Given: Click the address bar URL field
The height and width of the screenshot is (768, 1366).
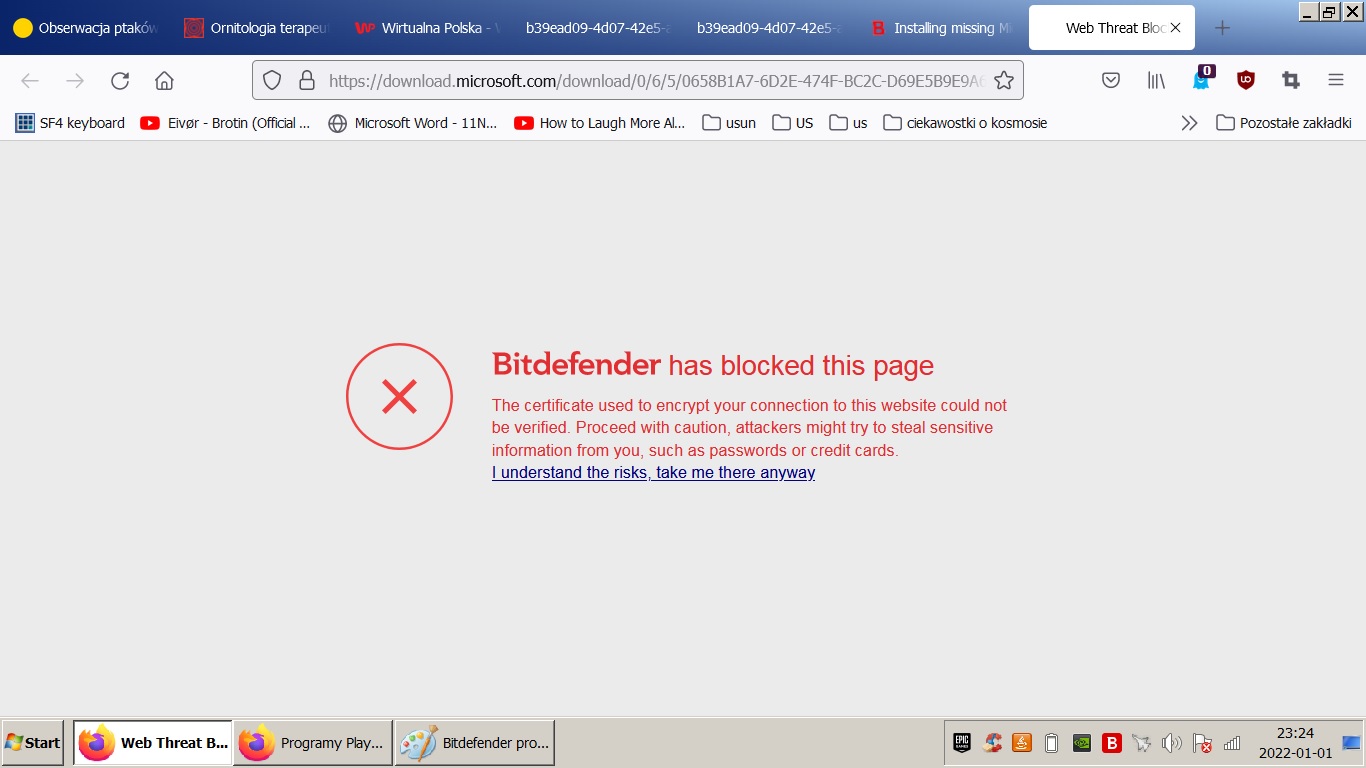Looking at the screenshot, I should coord(656,81).
